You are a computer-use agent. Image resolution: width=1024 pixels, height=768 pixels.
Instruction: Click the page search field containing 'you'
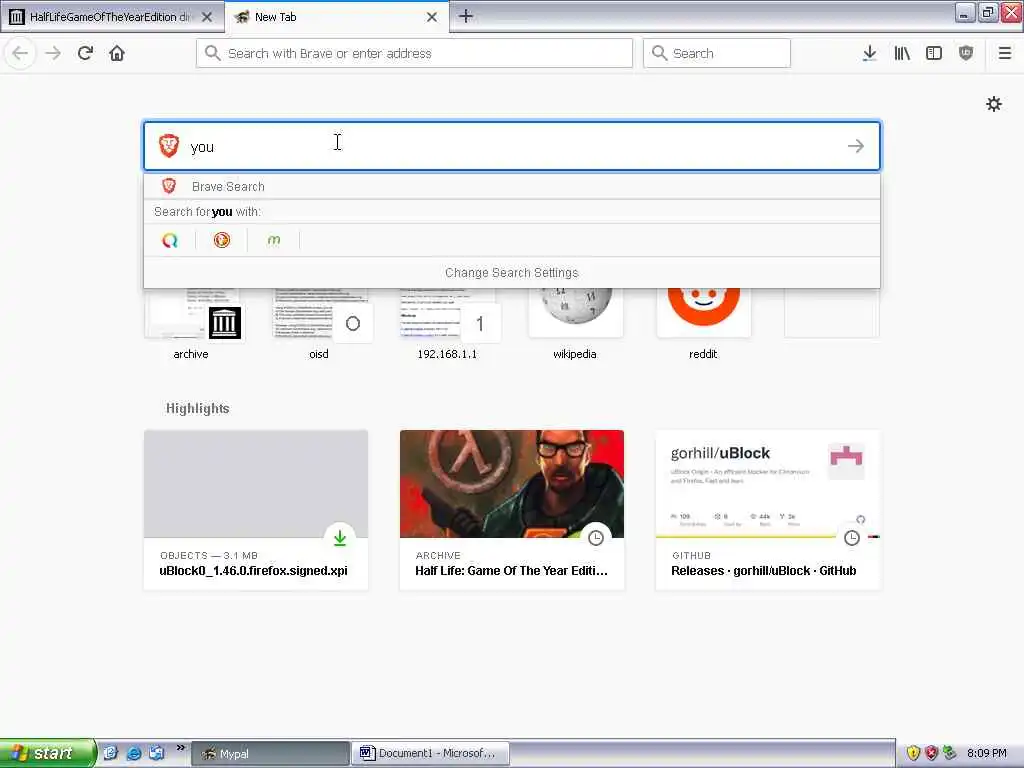coord(511,146)
